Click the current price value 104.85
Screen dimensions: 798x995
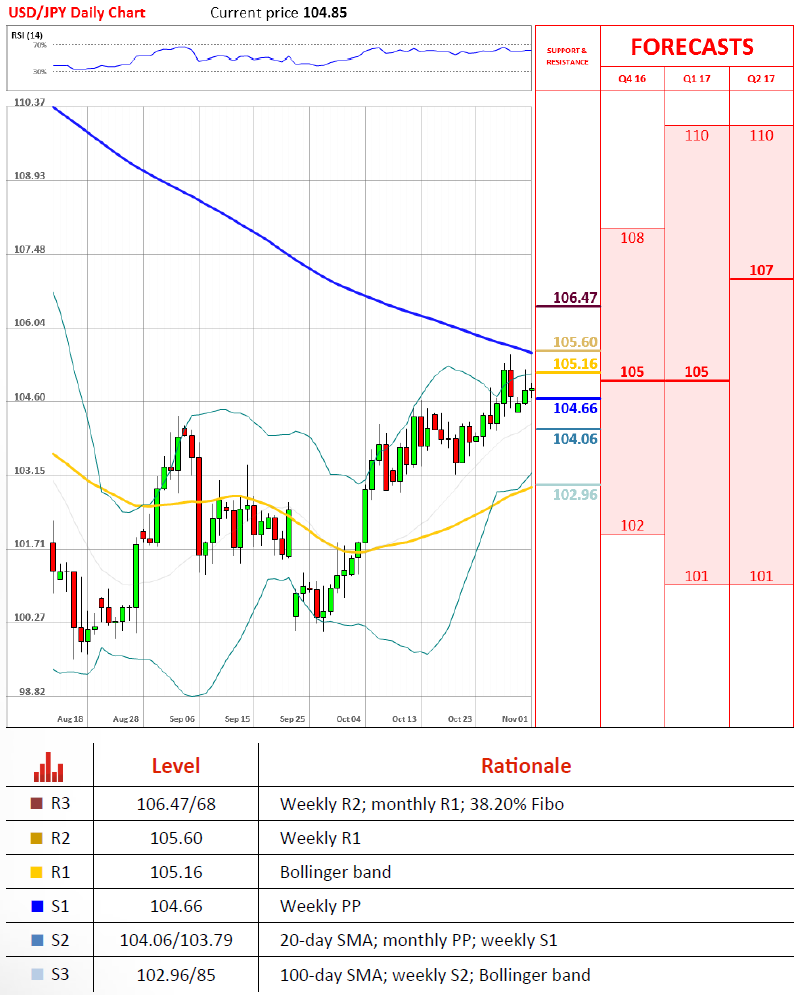(x=325, y=13)
